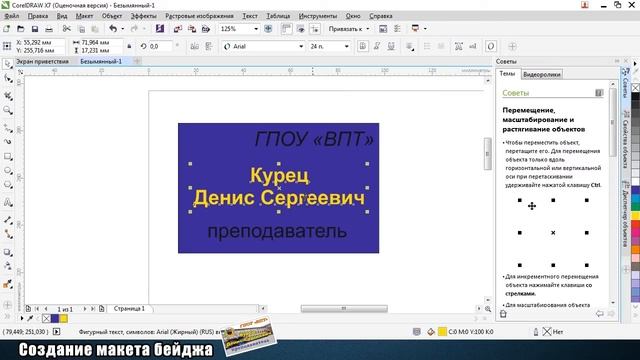Click the Search content icon
Image resolution: width=640 pixels, height=360 pixels.
coord(160,29)
